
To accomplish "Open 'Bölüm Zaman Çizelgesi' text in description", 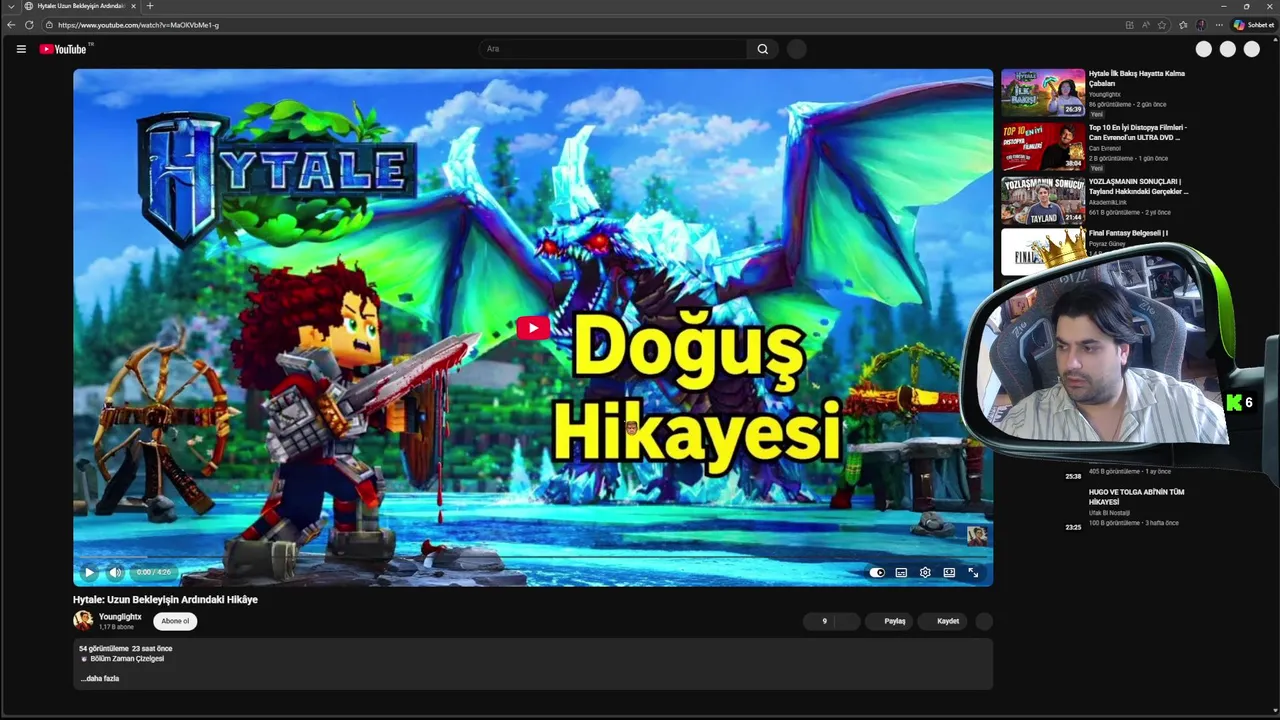I will 127,659.
